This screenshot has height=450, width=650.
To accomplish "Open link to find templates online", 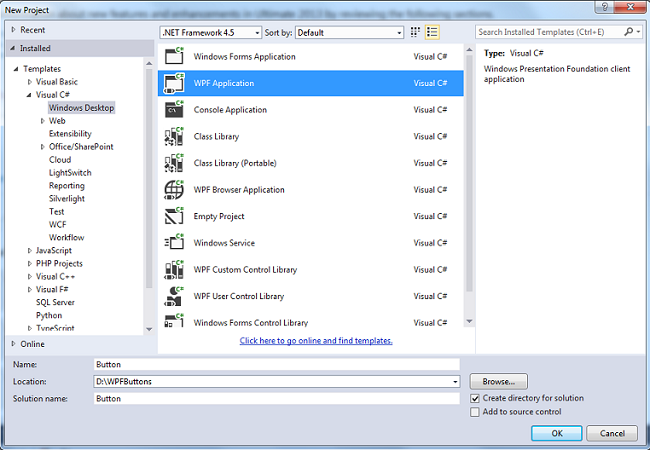I will (316, 341).
